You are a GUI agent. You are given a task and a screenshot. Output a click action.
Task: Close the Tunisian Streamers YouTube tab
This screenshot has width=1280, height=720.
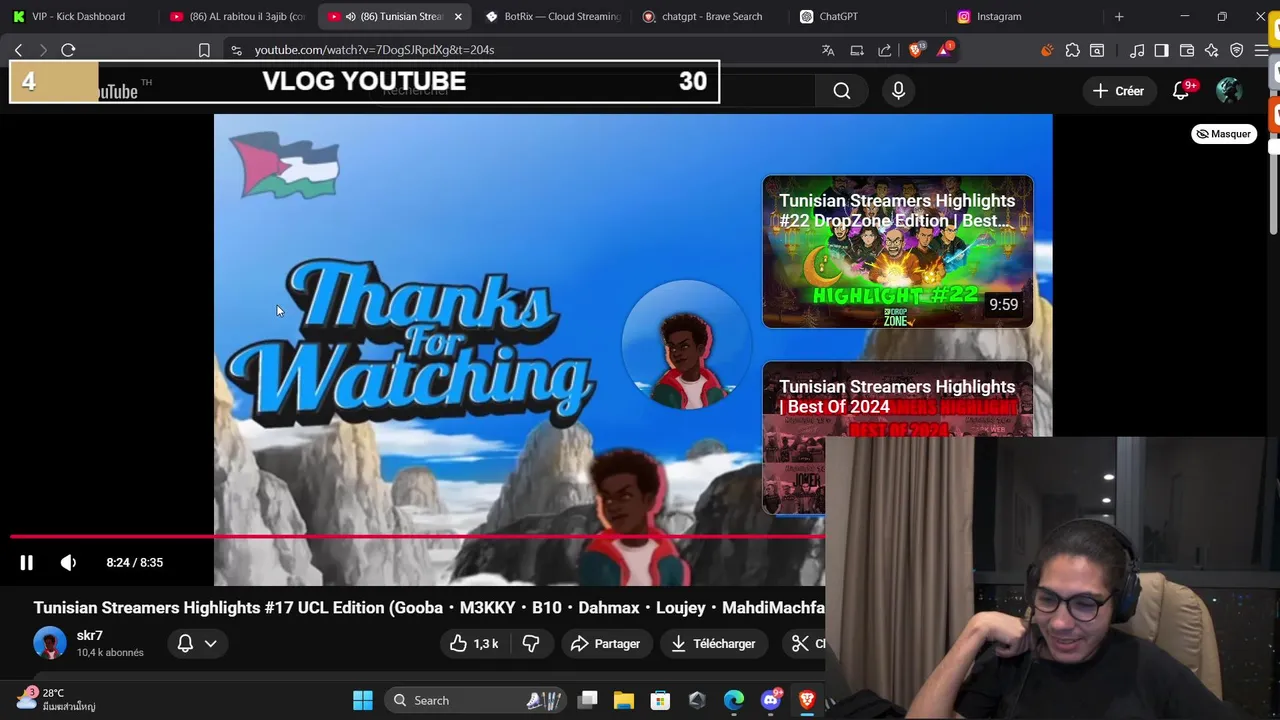coord(458,16)
